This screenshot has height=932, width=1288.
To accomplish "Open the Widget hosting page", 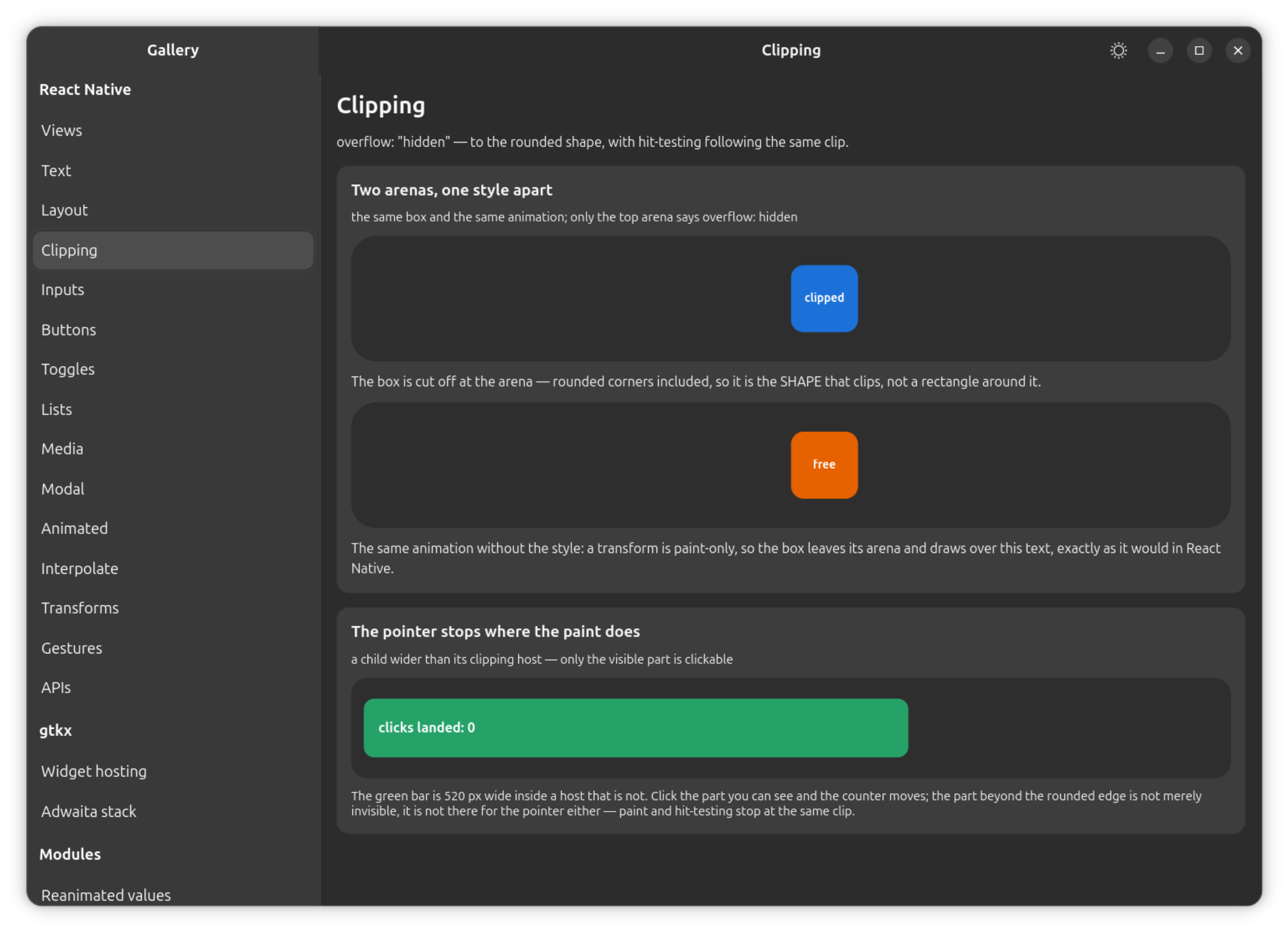I will tap(173, 771).
